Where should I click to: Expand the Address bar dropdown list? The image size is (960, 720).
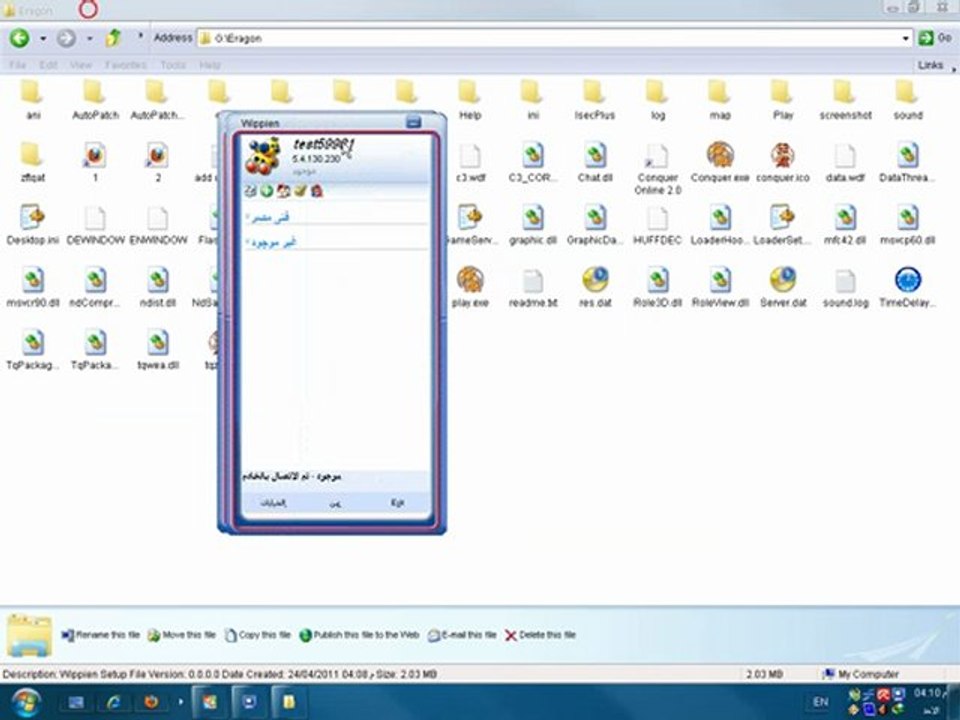pyautogui.click(x=906, y=39)
